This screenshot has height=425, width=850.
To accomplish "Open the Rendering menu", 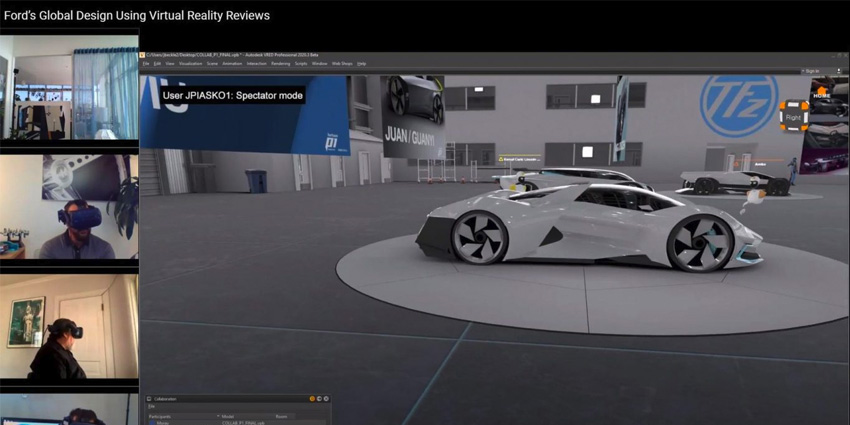I will 280,63.
